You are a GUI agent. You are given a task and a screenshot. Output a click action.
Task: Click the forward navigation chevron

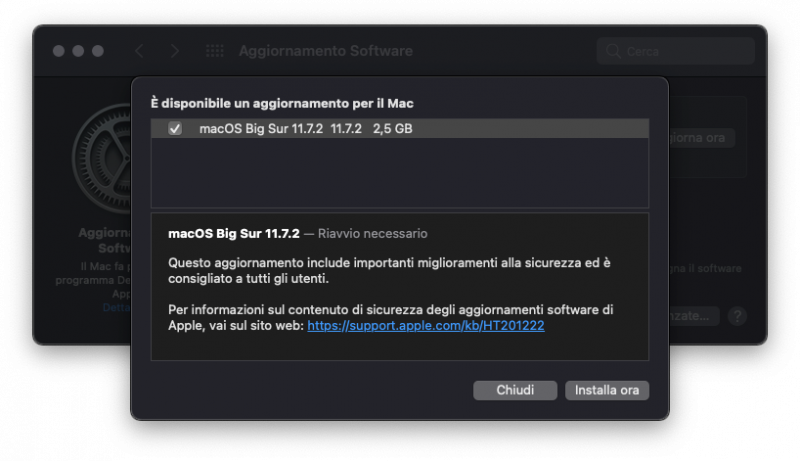pos(175,51)
